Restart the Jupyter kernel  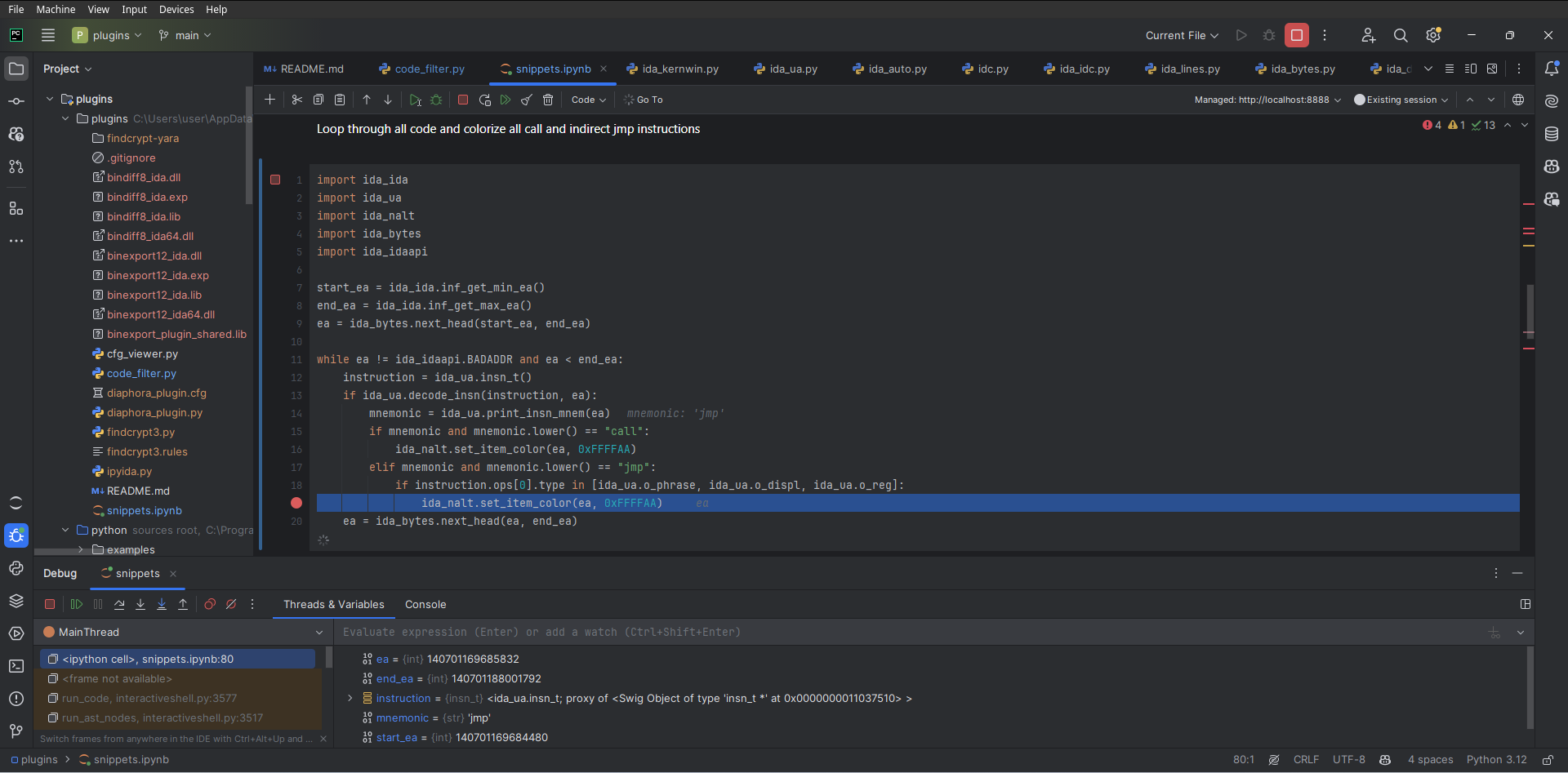[484, 100]
